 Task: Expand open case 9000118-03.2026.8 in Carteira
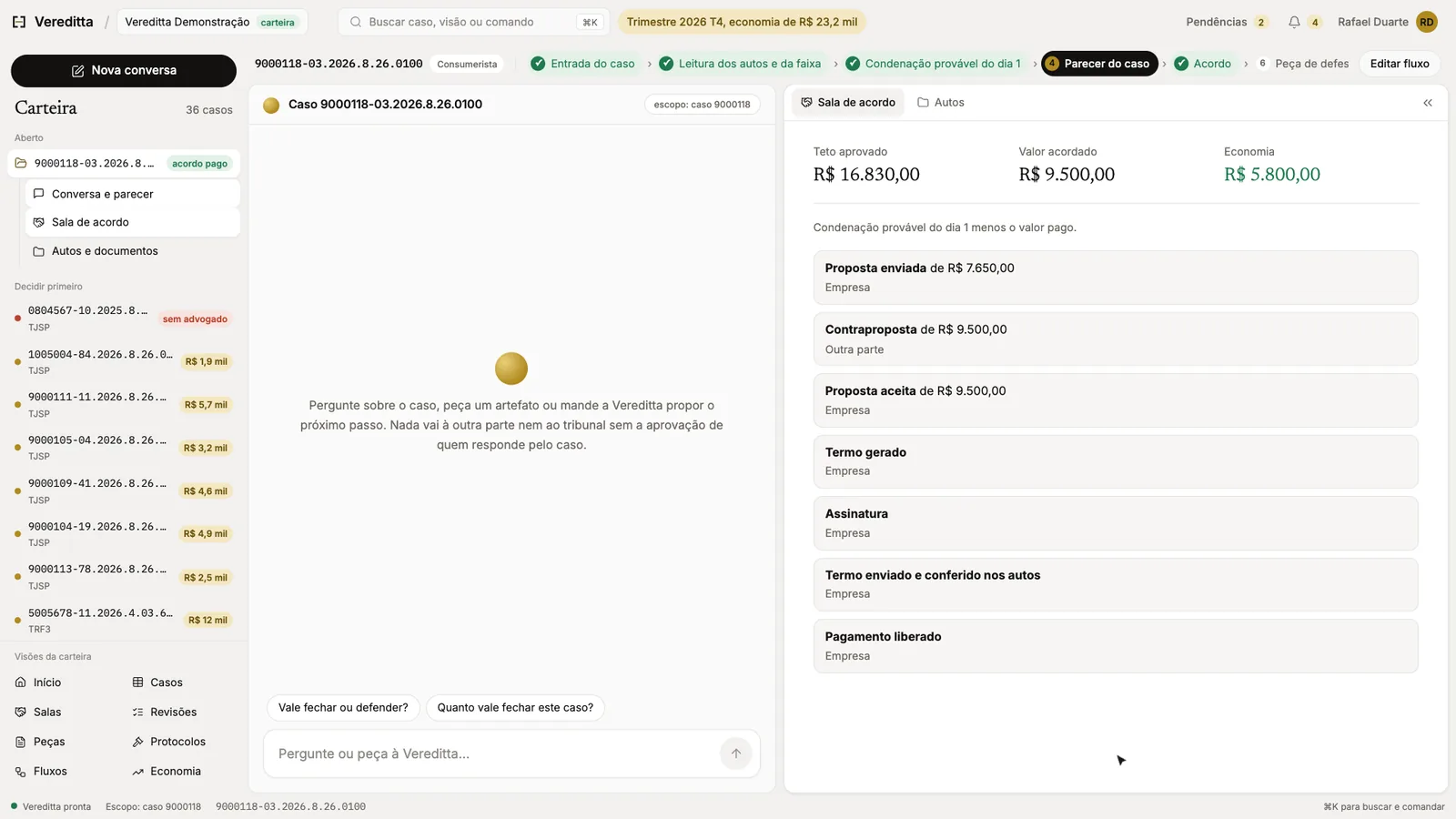[124, 164]
